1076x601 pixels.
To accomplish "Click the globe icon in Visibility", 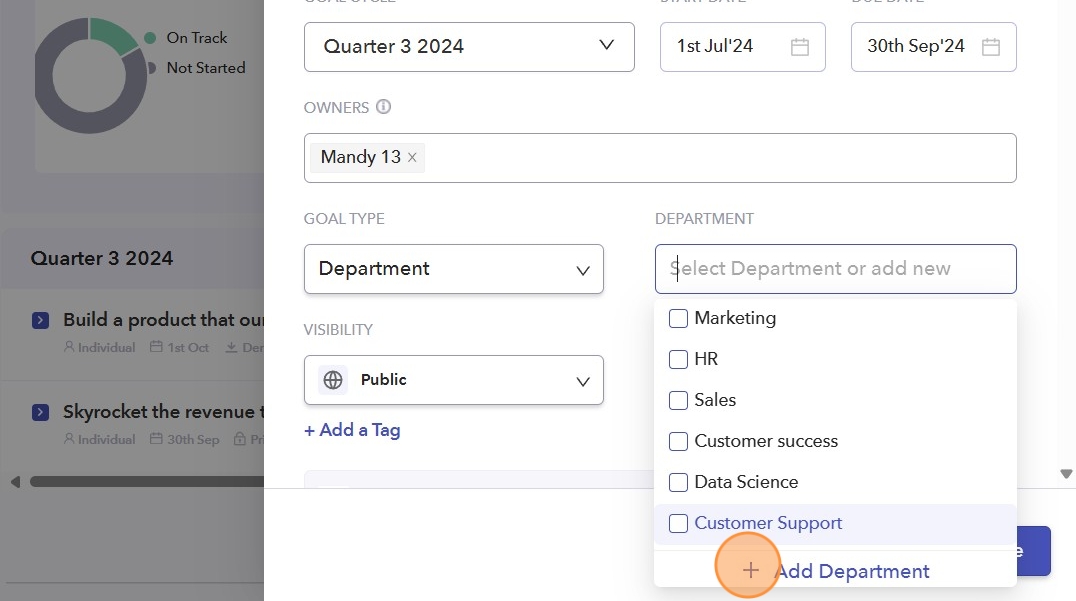I will click(333, 380).
